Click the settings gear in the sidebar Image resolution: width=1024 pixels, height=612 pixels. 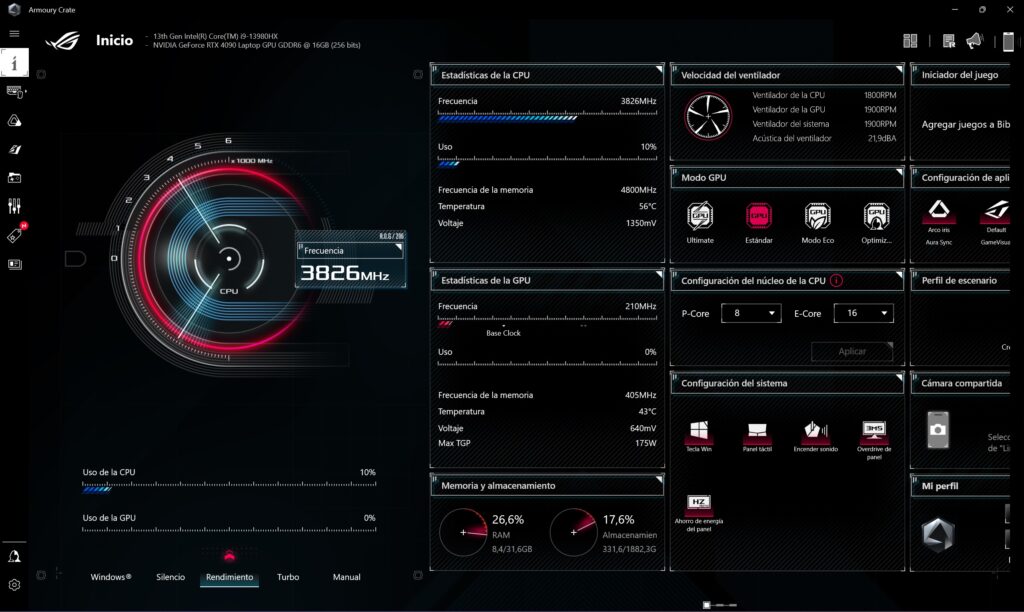[x=14, y=585]
